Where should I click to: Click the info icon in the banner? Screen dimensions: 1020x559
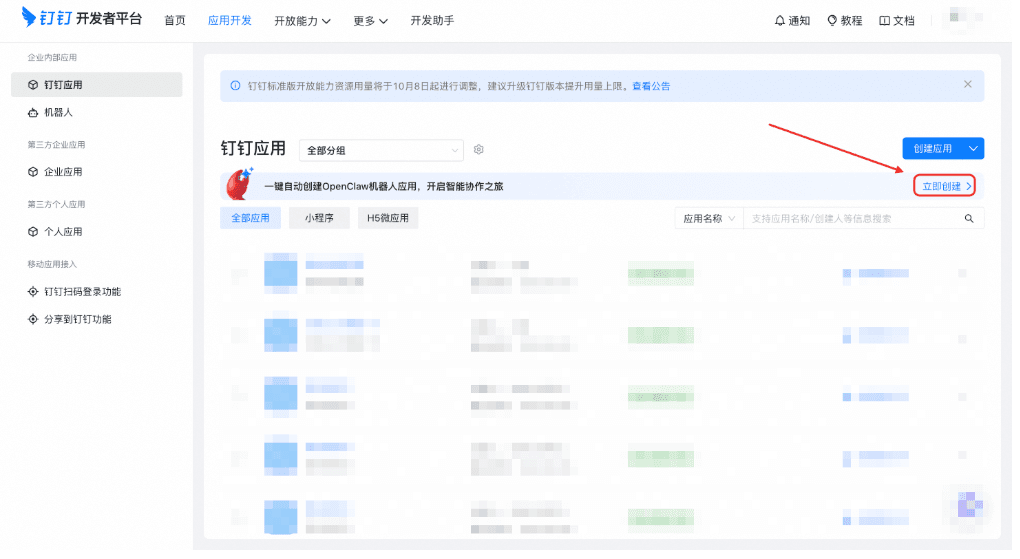237,87
